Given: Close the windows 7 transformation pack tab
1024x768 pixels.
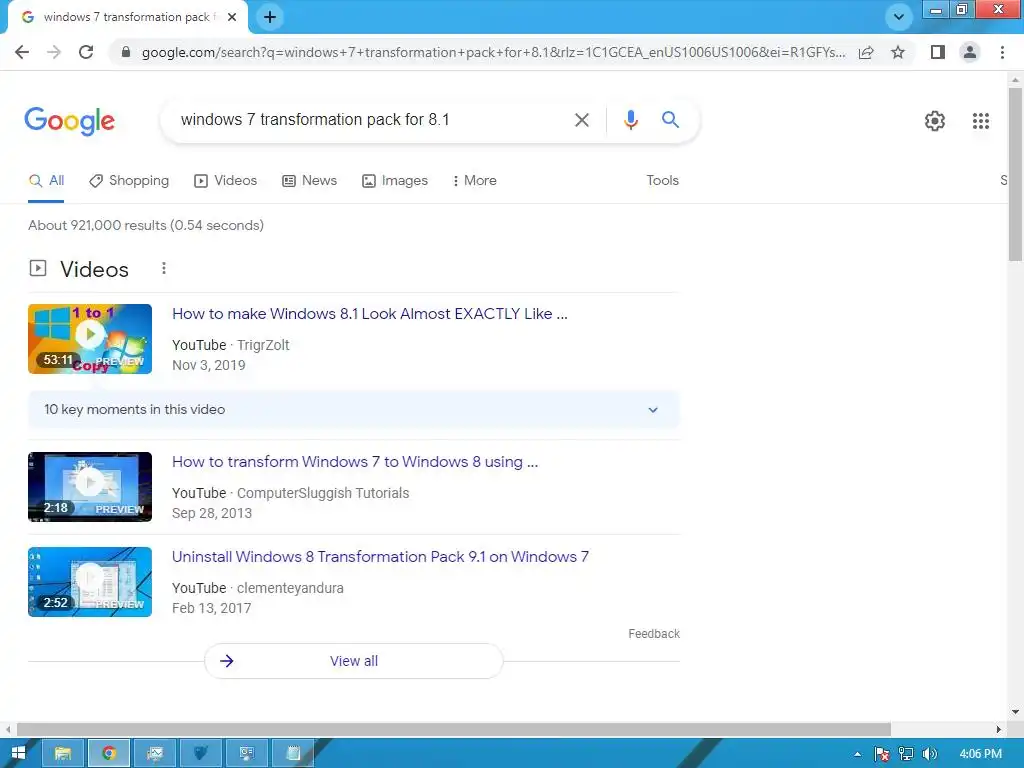Looking at the screenshot, I should [232, 18].
